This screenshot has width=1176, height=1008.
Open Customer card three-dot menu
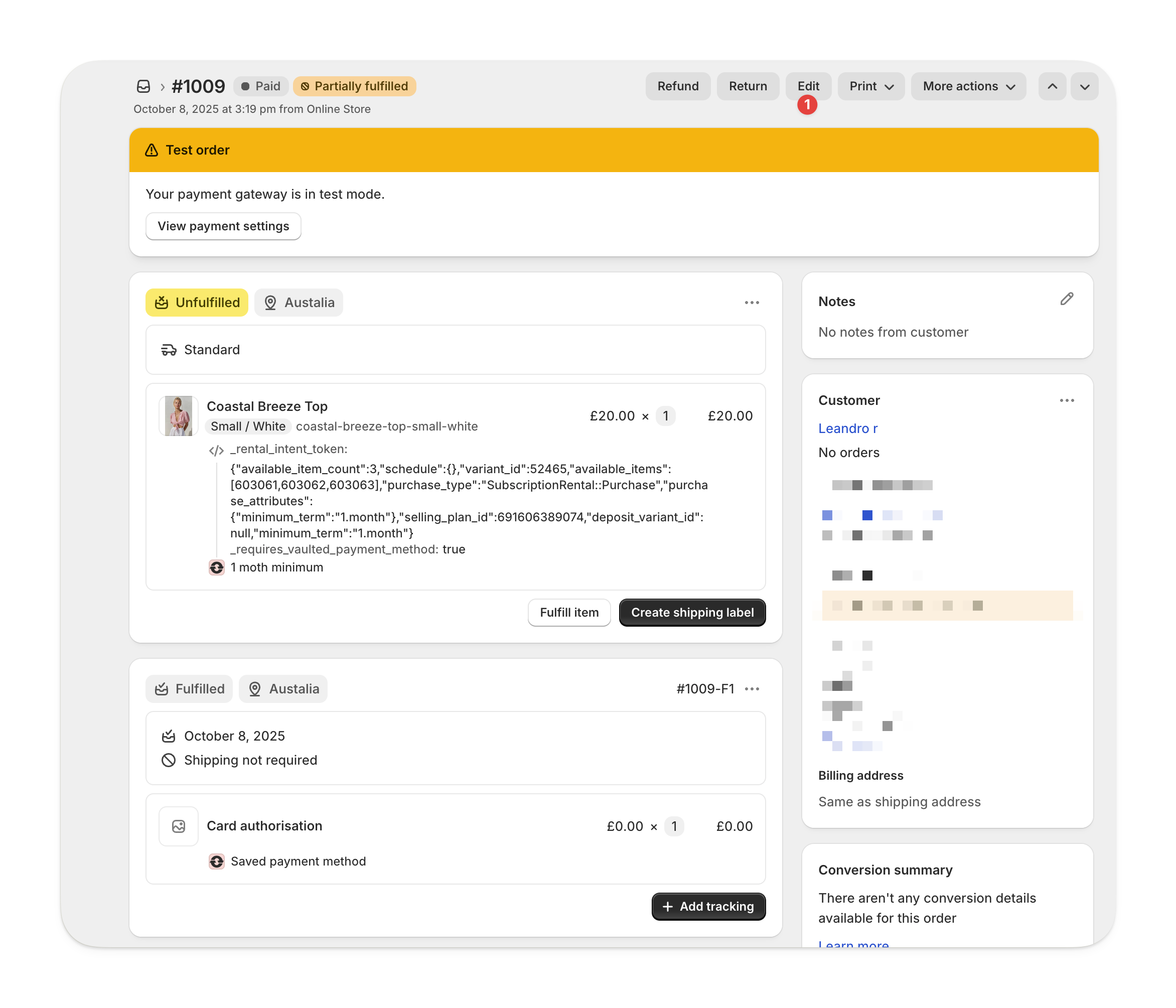[1067, 400]
